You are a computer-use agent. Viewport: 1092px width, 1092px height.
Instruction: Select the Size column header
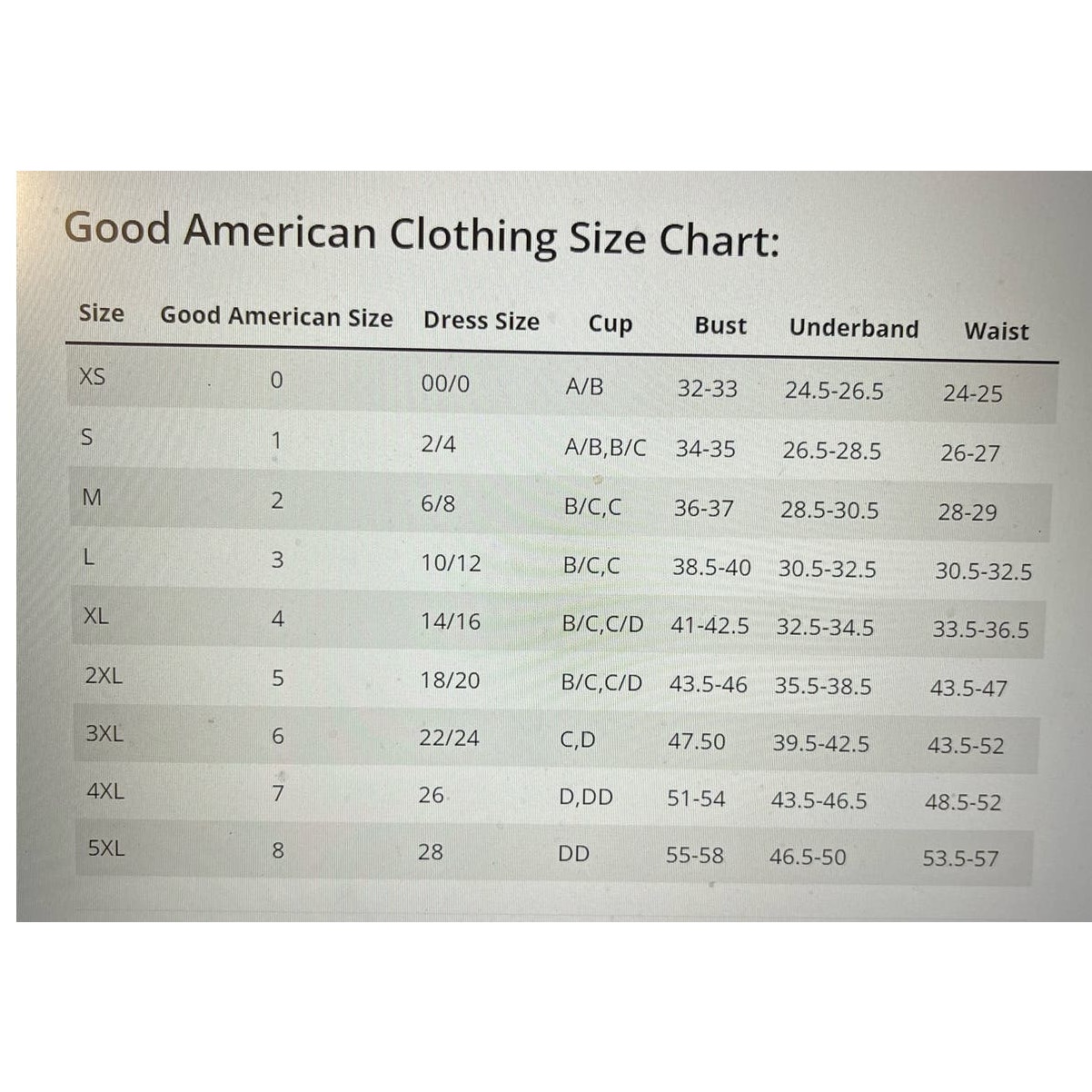101,313
